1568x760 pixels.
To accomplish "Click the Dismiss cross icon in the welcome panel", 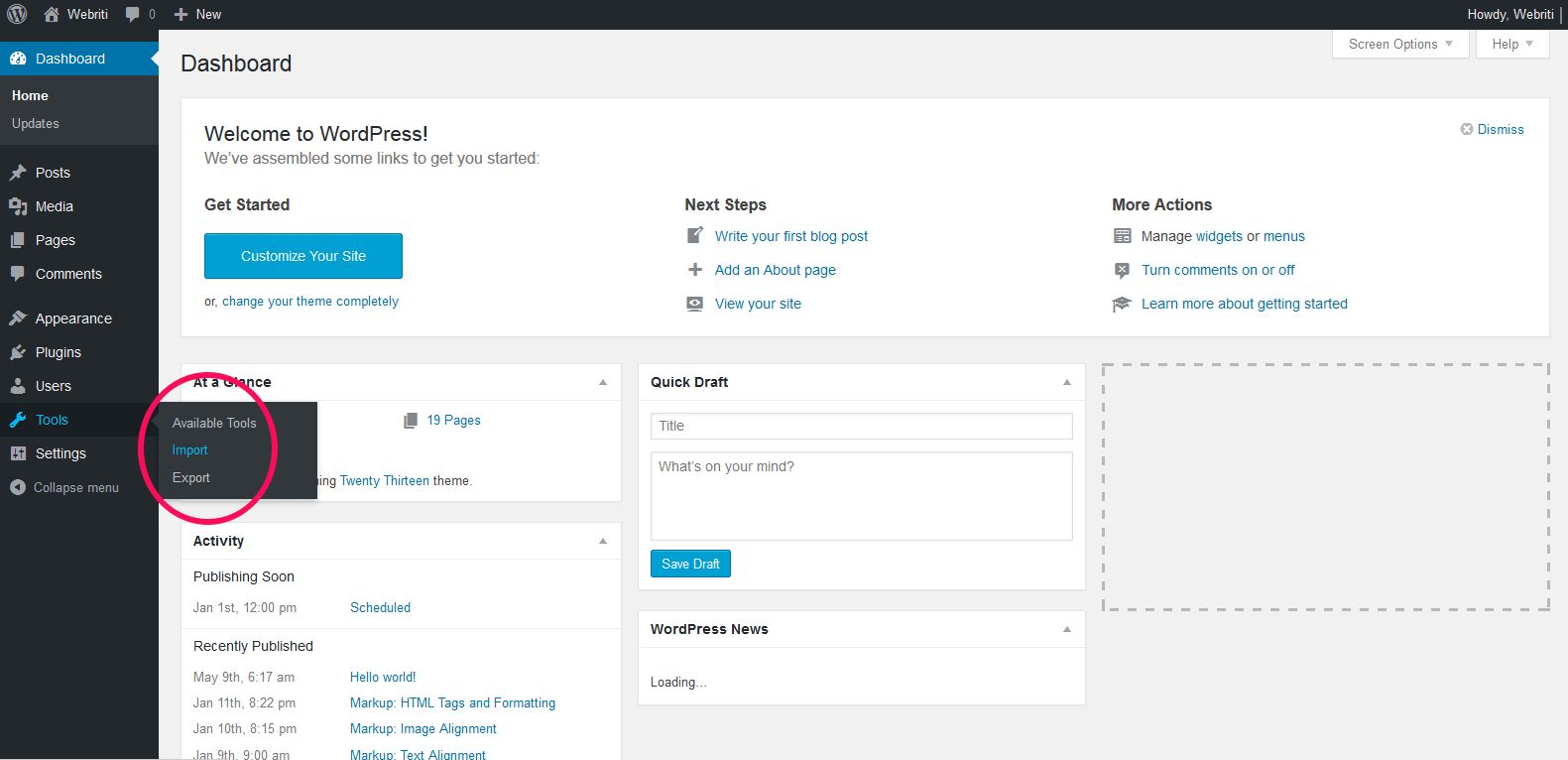I will [x=1467, y=129].
